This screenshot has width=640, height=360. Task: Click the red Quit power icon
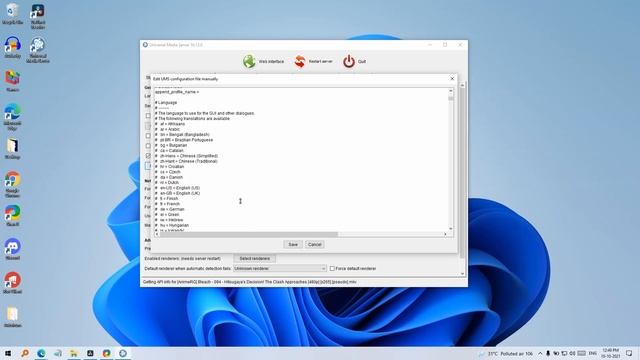[x=349, y=61]
